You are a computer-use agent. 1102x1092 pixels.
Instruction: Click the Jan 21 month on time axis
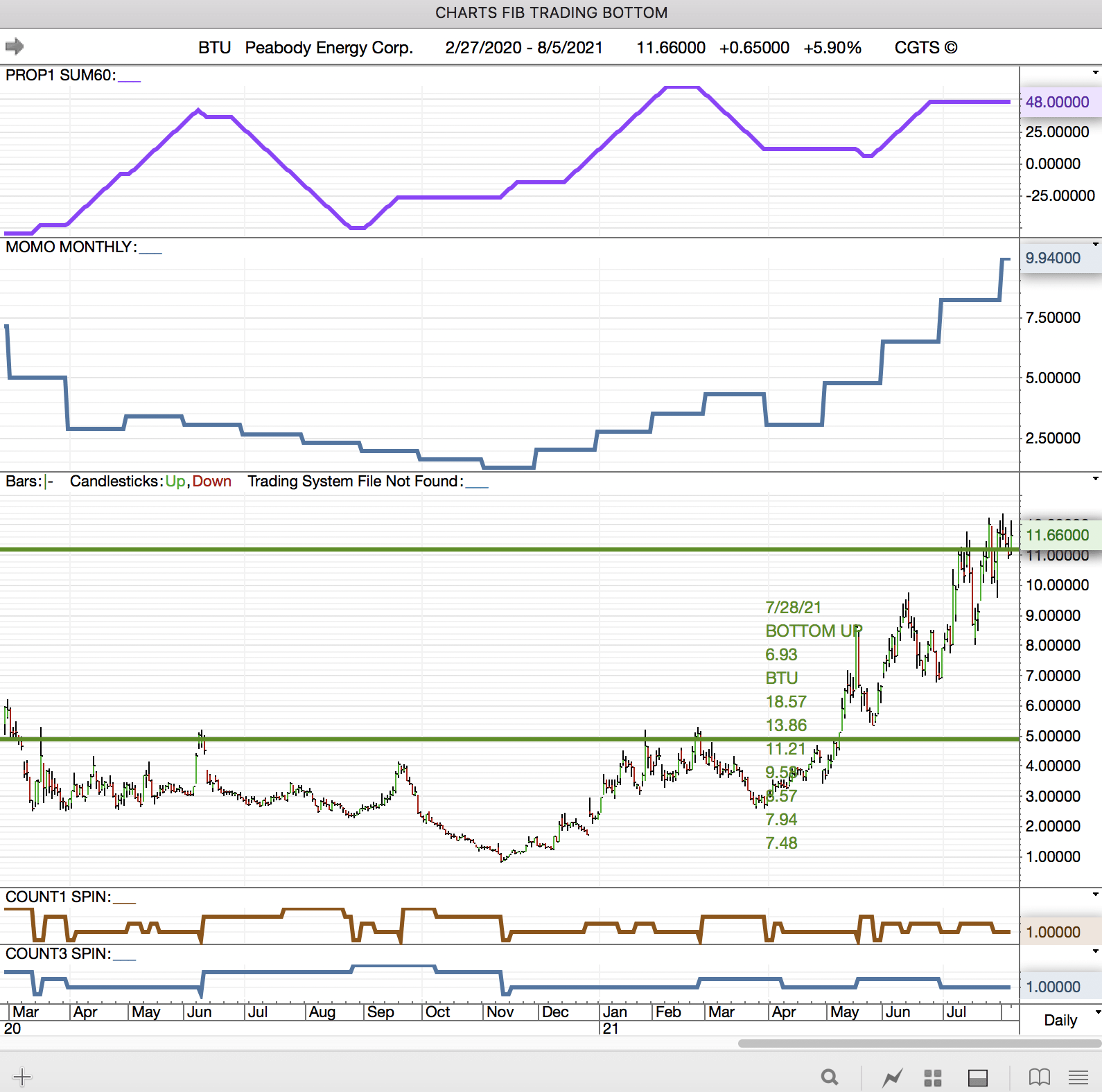coord(614,1012)
